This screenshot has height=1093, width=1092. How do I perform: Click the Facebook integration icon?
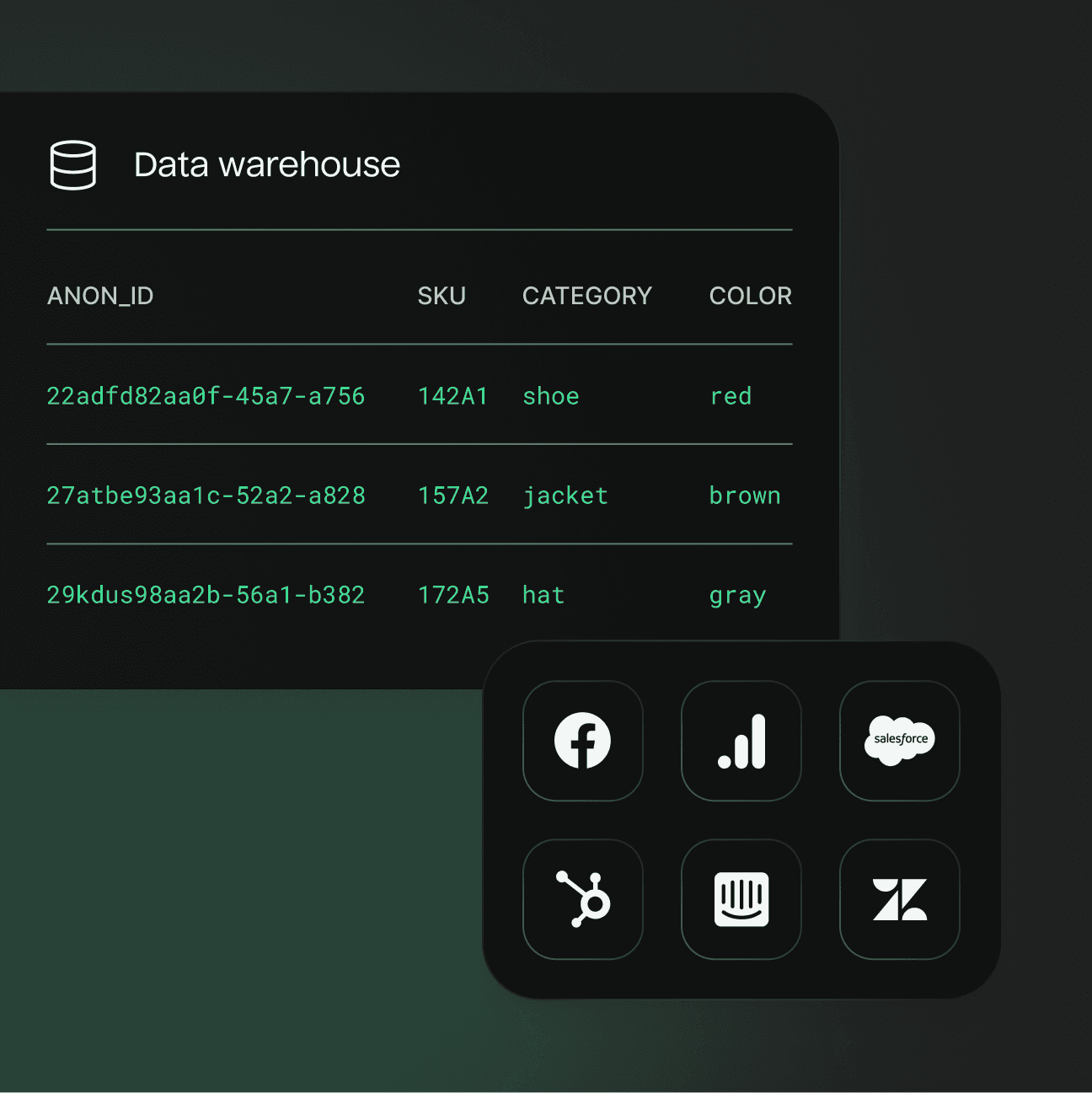582,740
